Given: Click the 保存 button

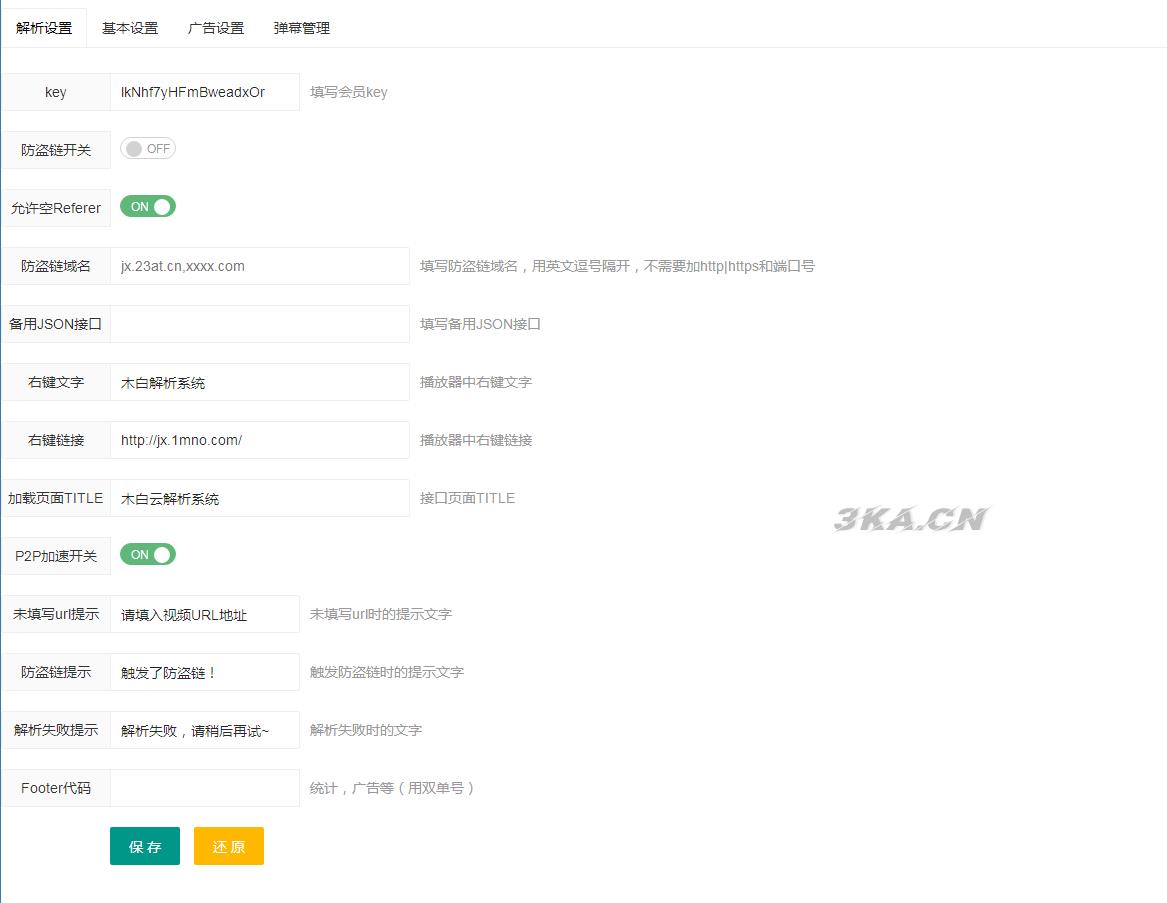Looking at the screenshot, I should pos(144,846).
